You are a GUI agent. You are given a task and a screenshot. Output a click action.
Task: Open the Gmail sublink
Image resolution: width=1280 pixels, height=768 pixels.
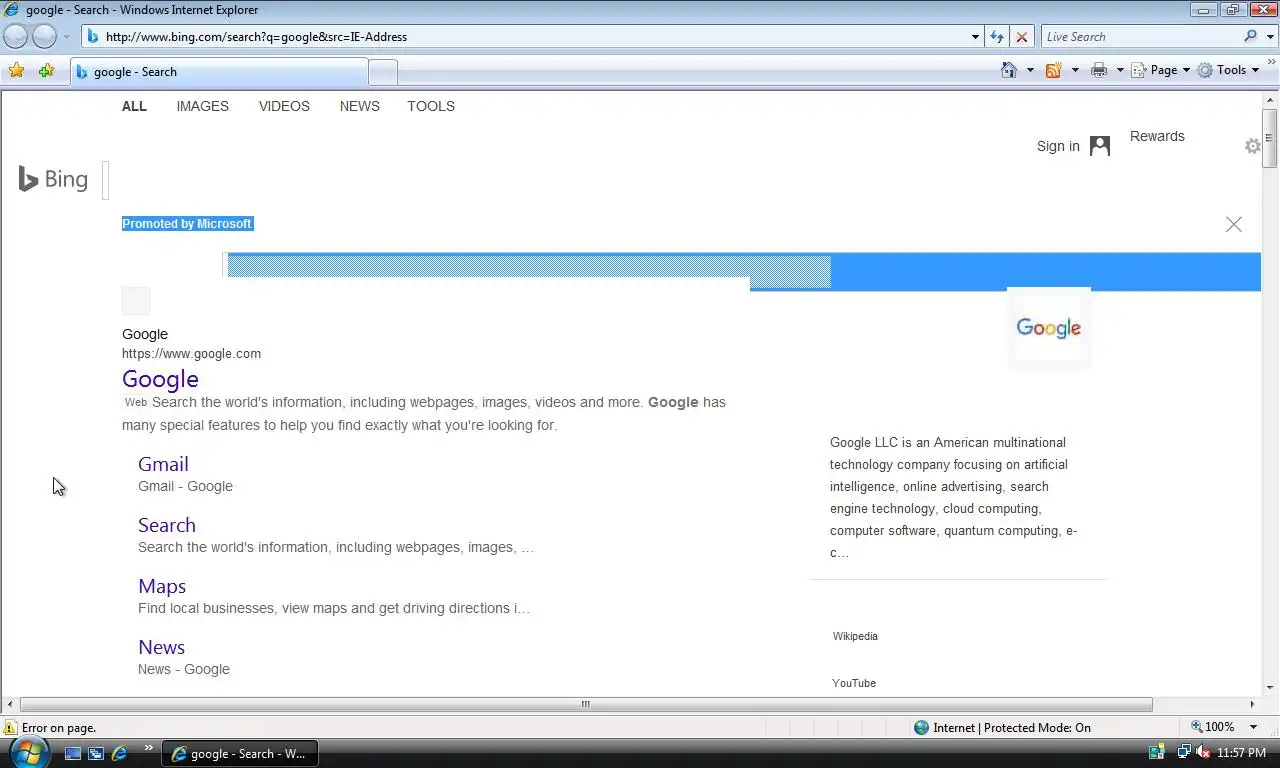(x=163, y=464)
